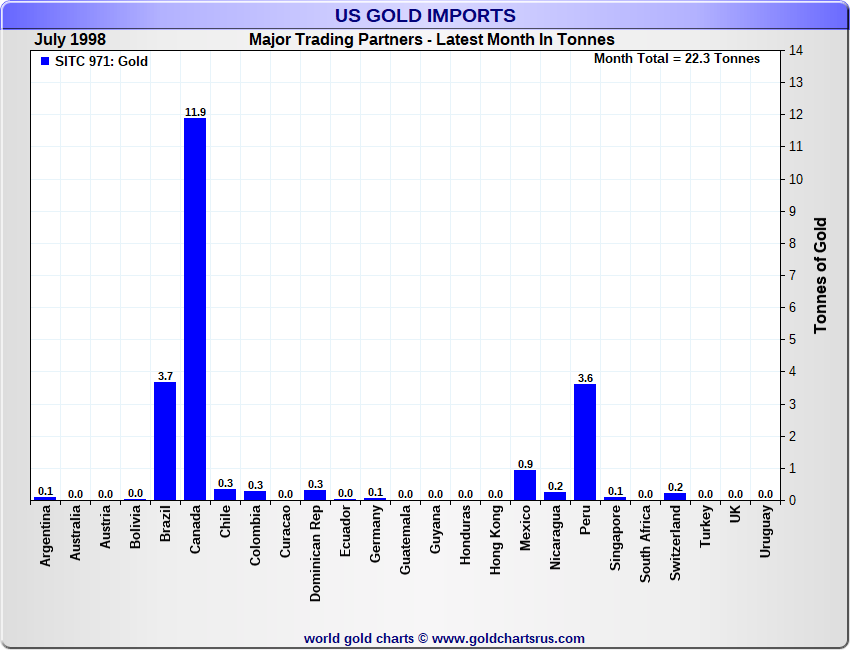Click the Major Trading Partners subtitle
The image size is (850, 650).
tap(431, 39)
